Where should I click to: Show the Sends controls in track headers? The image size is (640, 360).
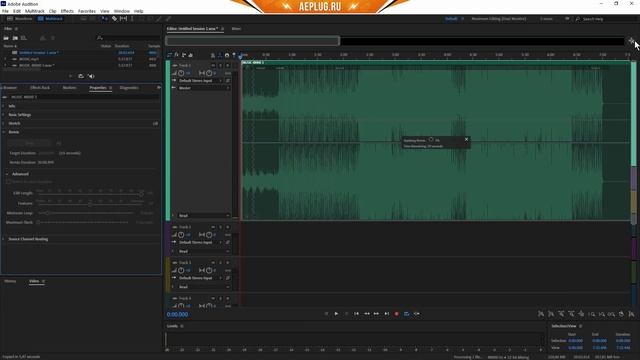pyautogui.click(x=184, y=55)
